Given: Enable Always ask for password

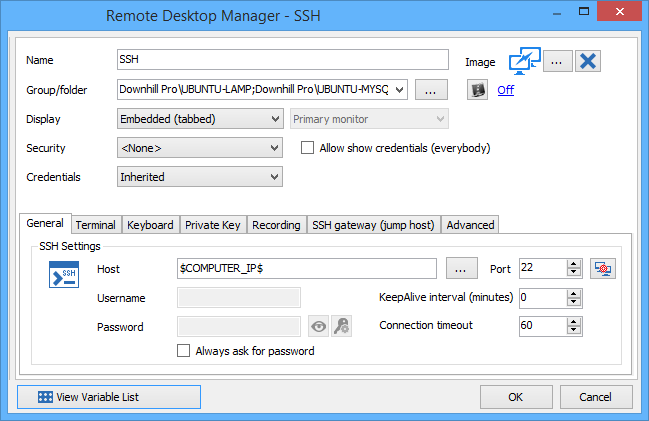Looking at the screenshot, I should [x=183, y=351].
